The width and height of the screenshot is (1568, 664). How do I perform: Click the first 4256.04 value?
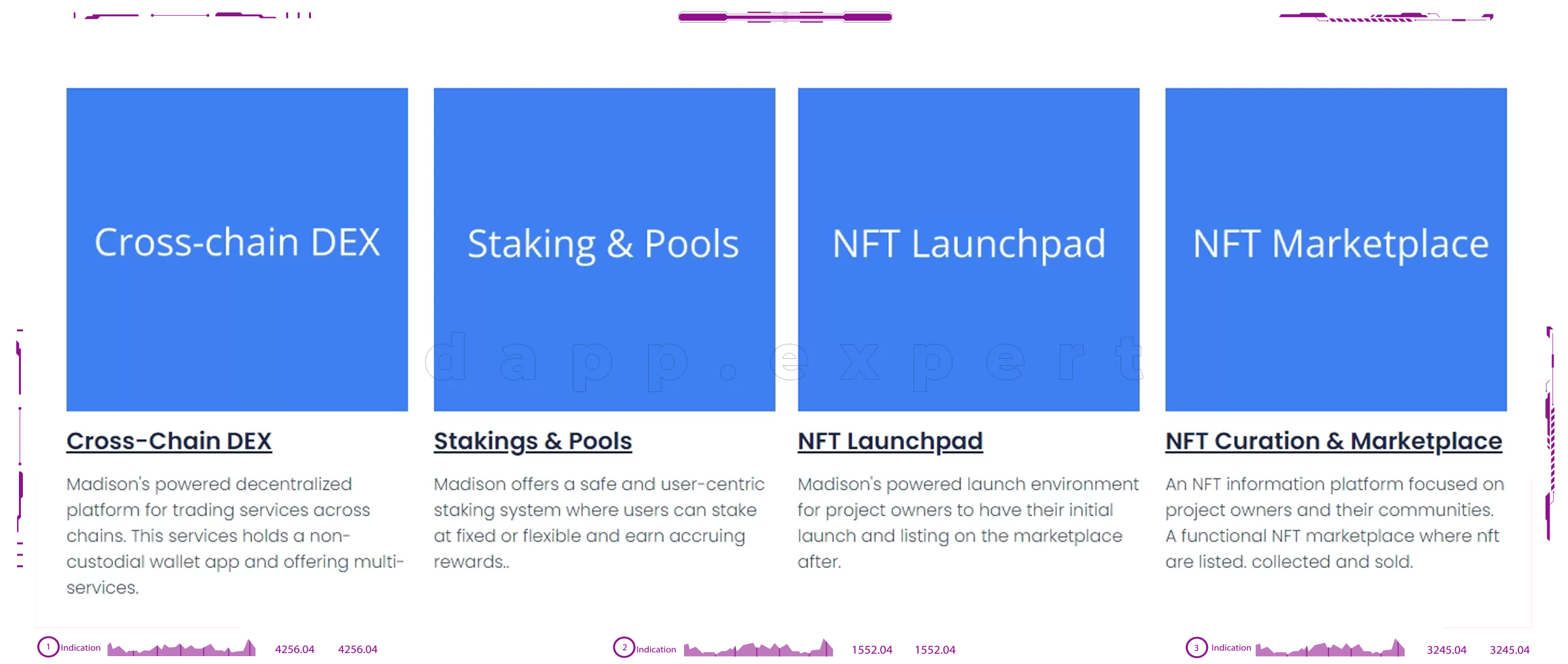click(x=295, y=649)
